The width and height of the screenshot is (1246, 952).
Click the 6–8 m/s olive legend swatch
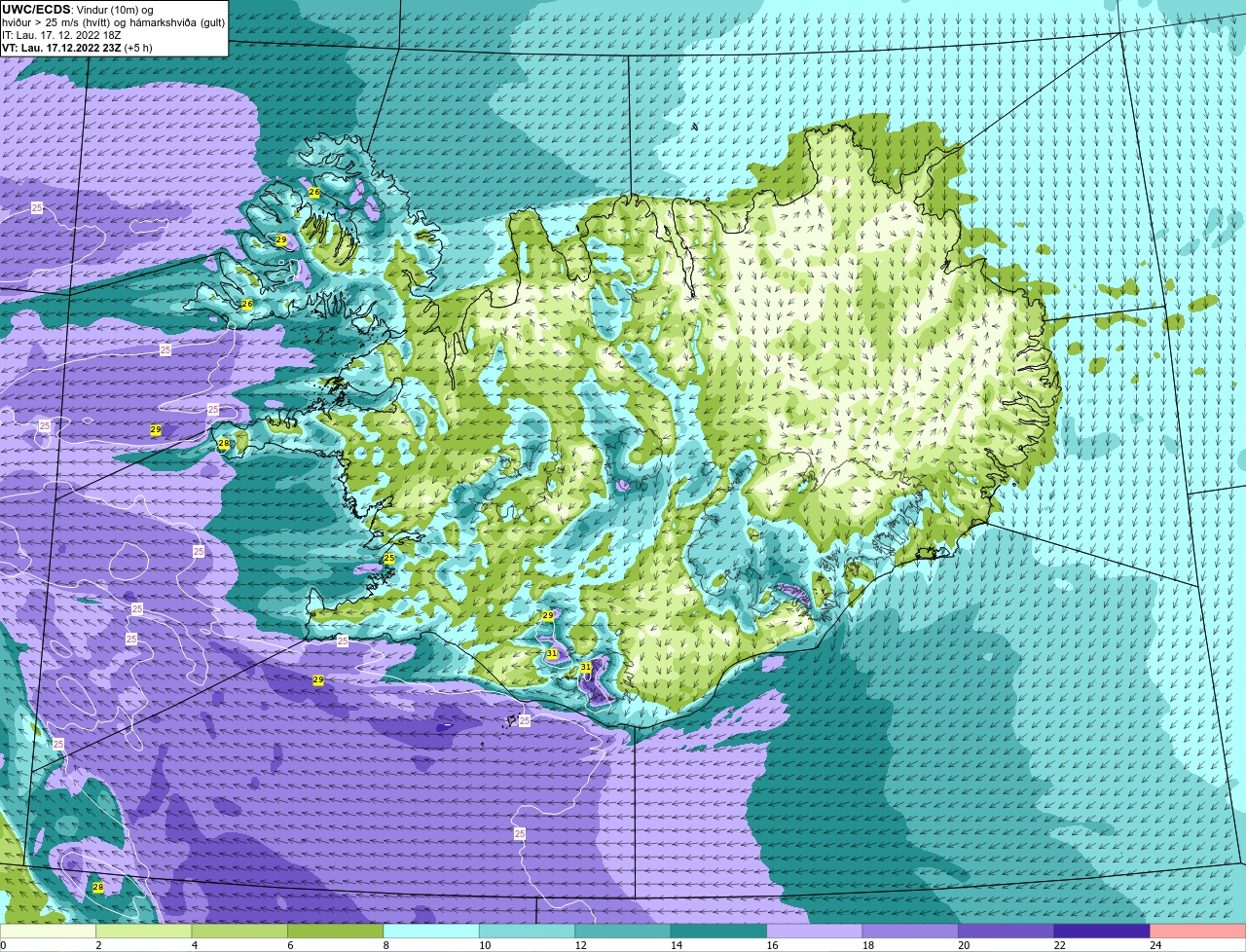click(337, 932)
